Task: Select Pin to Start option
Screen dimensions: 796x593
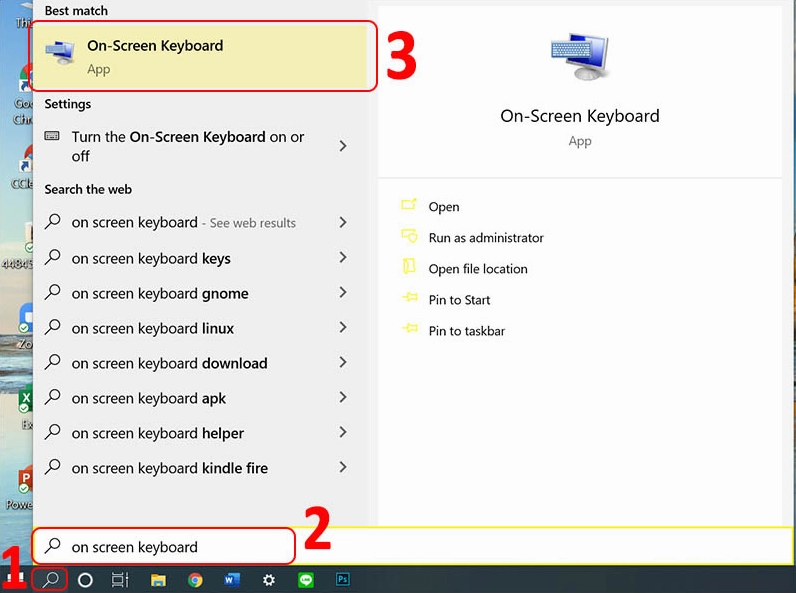Action: [x=459, y=300]
